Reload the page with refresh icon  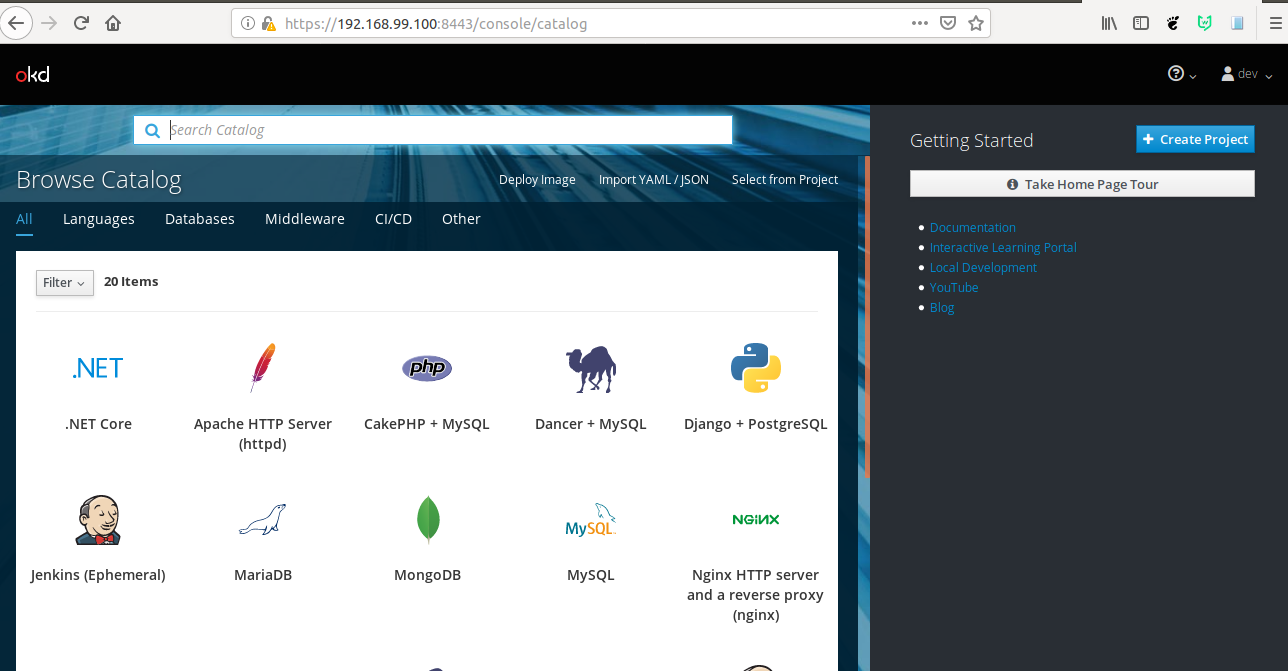pyautogui.click(x=82, y=22)
